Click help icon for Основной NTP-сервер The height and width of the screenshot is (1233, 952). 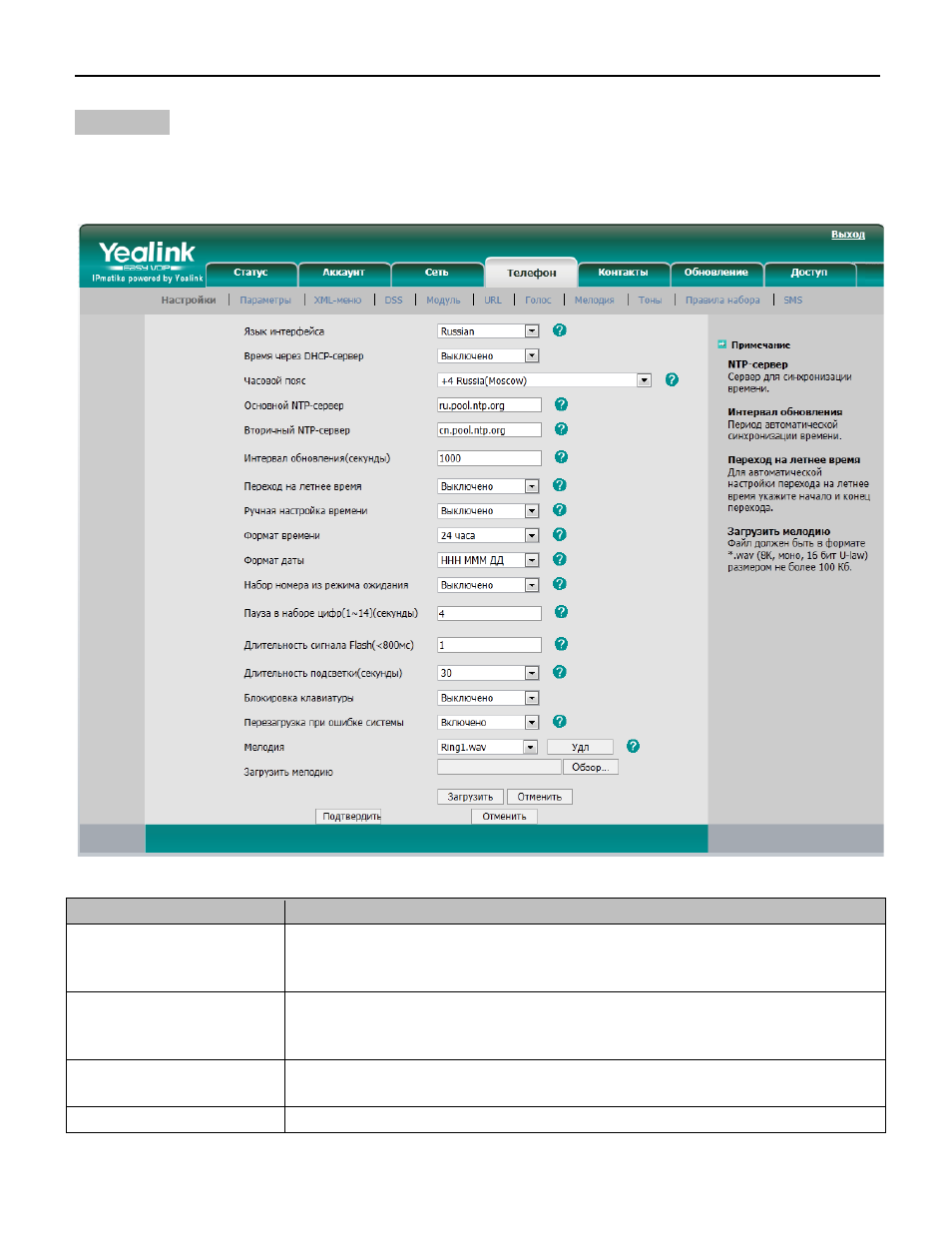561,404
